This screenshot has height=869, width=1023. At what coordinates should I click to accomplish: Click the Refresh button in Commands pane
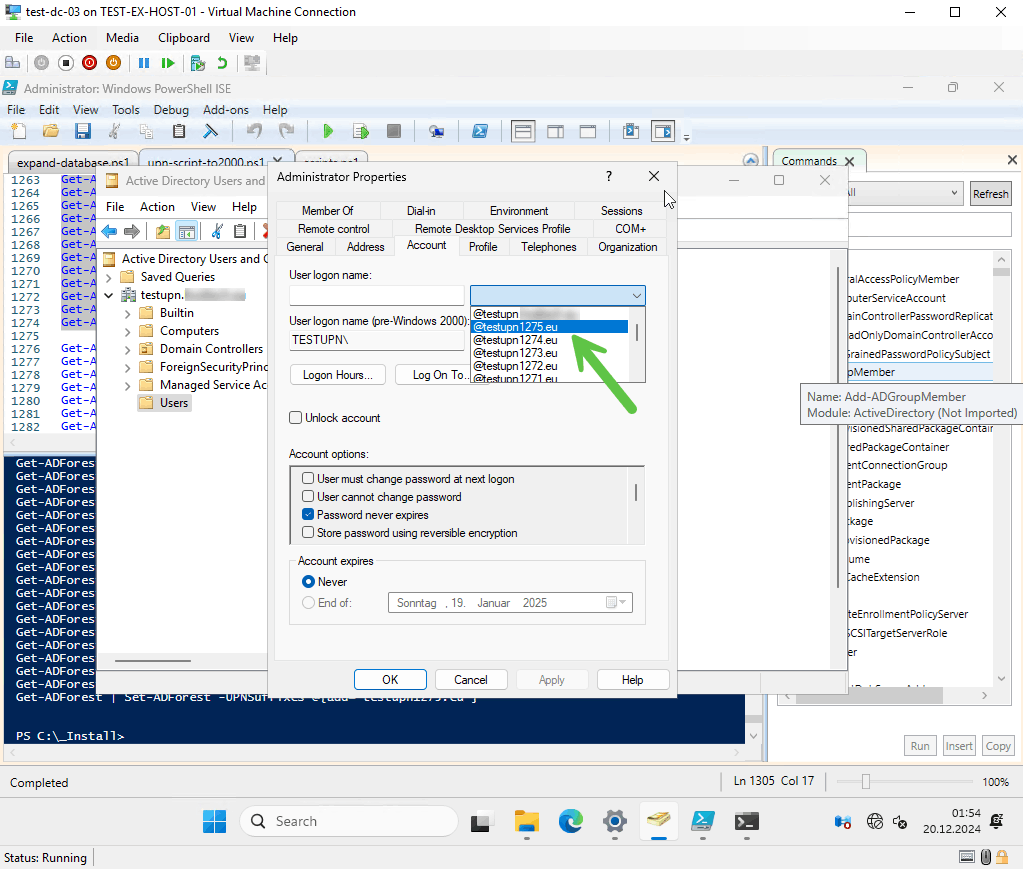(990, 194)
